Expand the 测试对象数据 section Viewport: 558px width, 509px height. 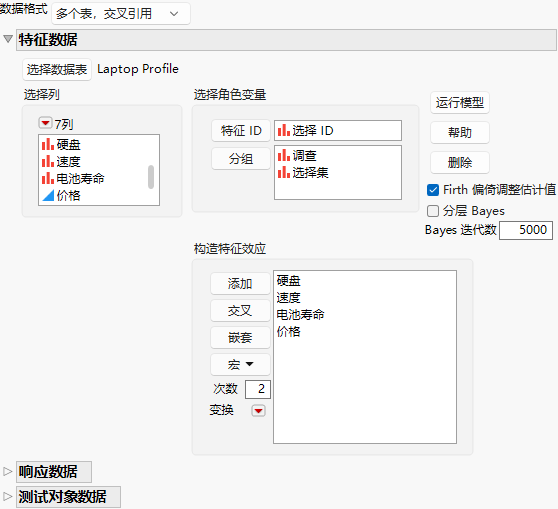tap(7, 496)
